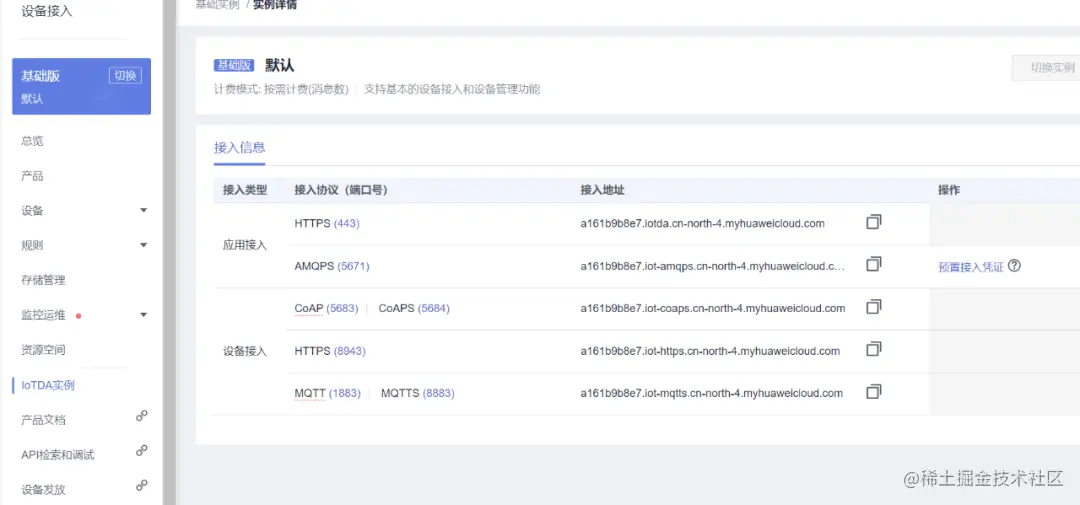
Task: Open API检索和调试 sidebar link
Action: pyautogui.click(x=58, y=455)
